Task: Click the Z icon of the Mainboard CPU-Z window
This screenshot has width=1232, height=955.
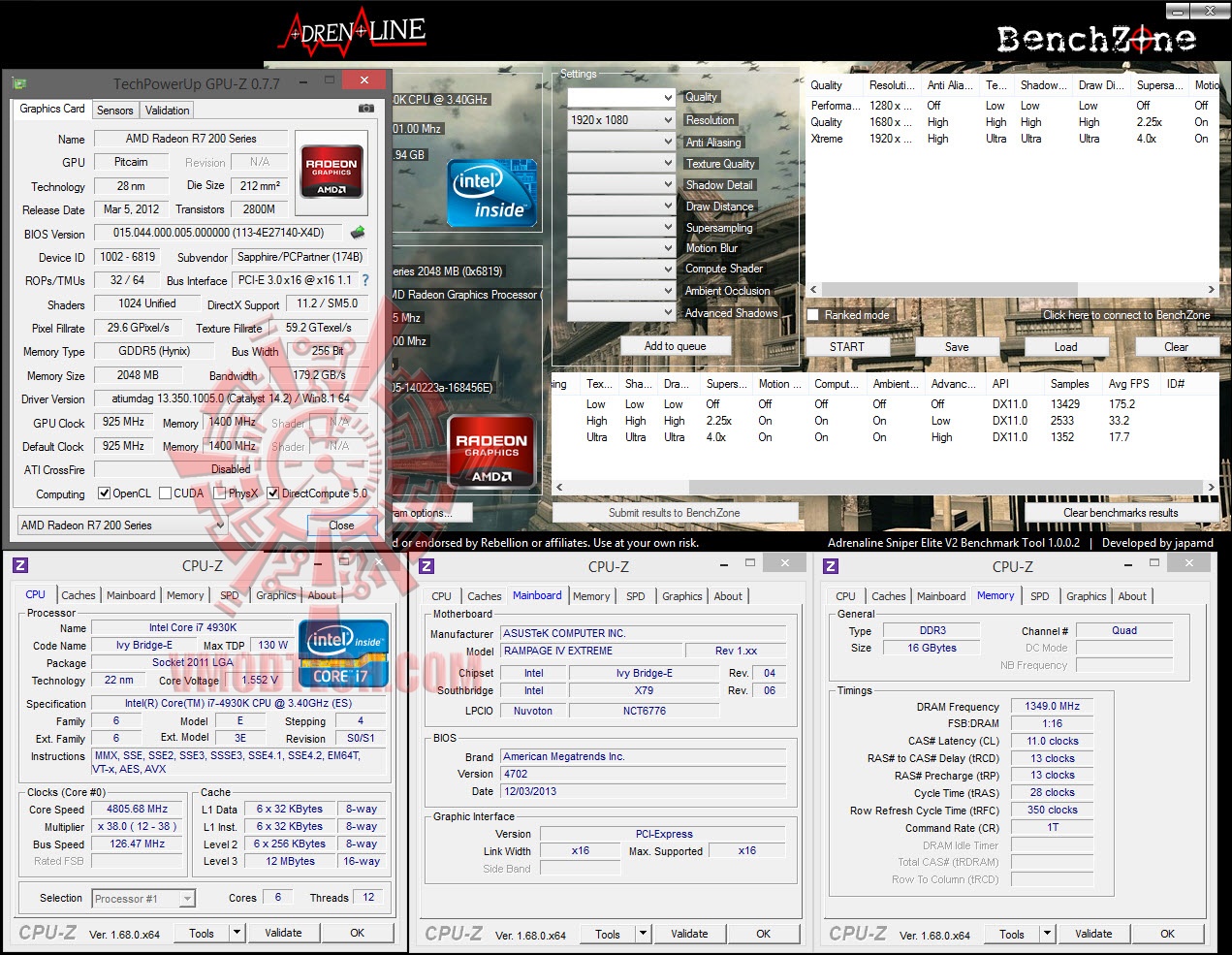Action: coord(426,565)
